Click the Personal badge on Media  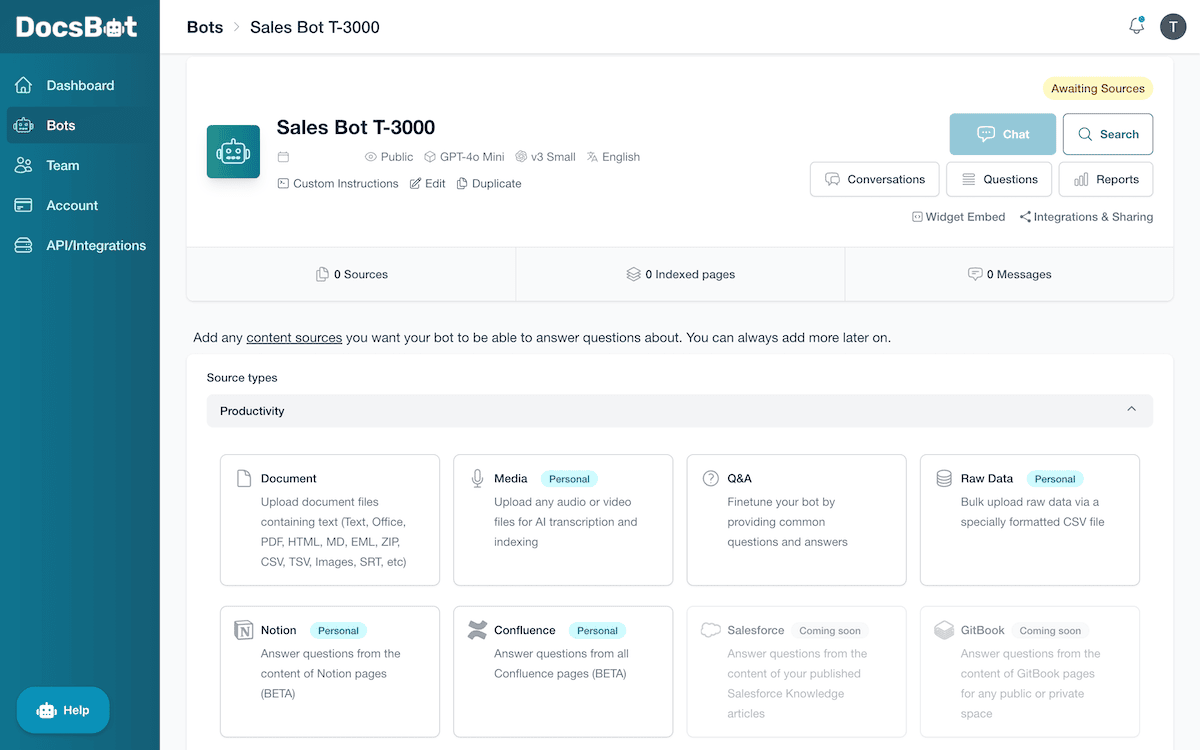click(x=569, y=479)
